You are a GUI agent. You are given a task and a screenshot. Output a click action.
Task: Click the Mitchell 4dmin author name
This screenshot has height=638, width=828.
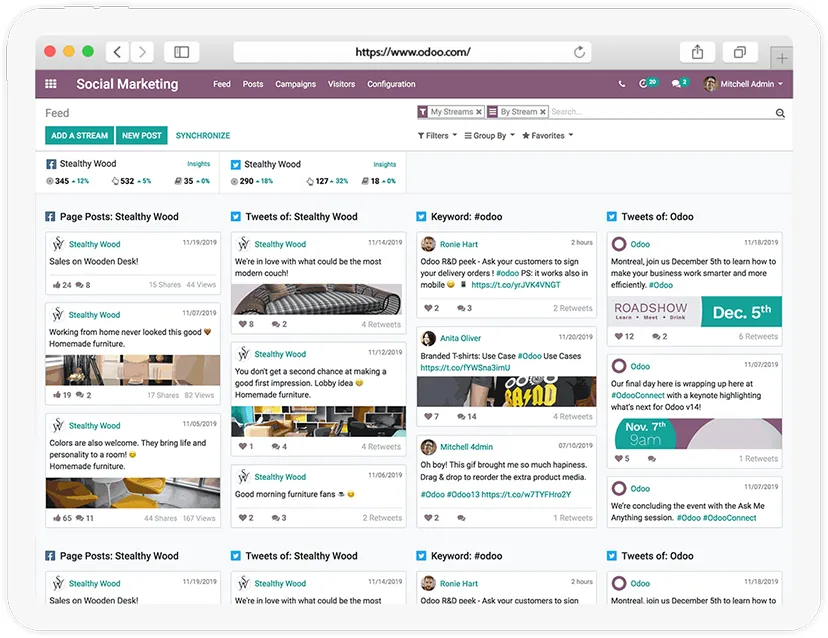pyautogui.click(x=466, y=447)
